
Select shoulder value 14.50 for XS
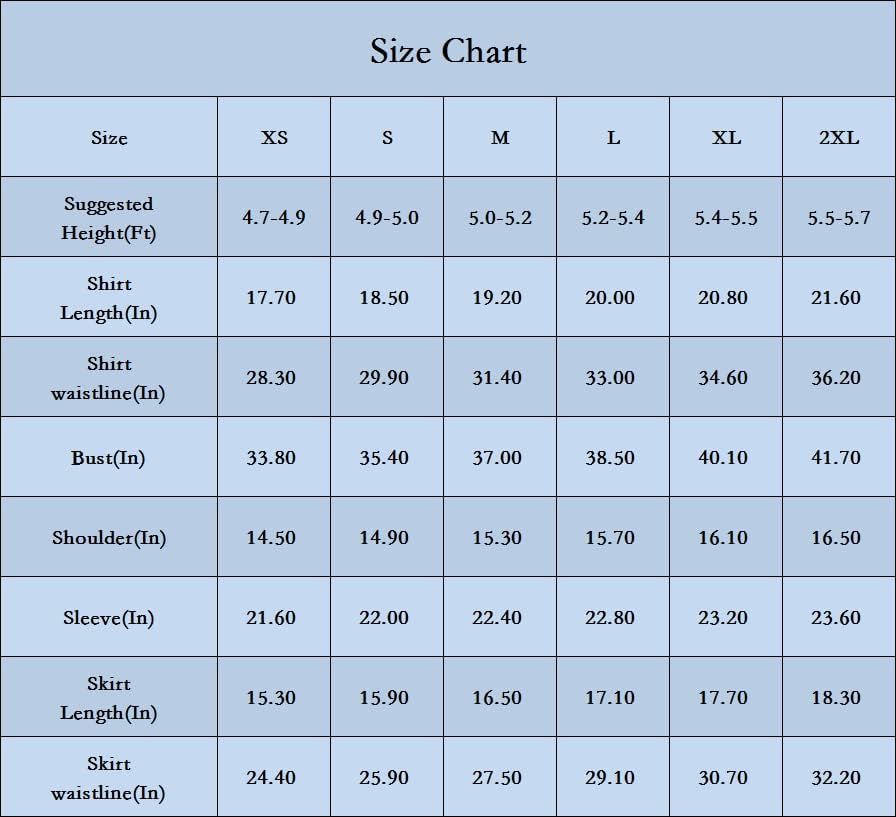[x=271, y=538]
